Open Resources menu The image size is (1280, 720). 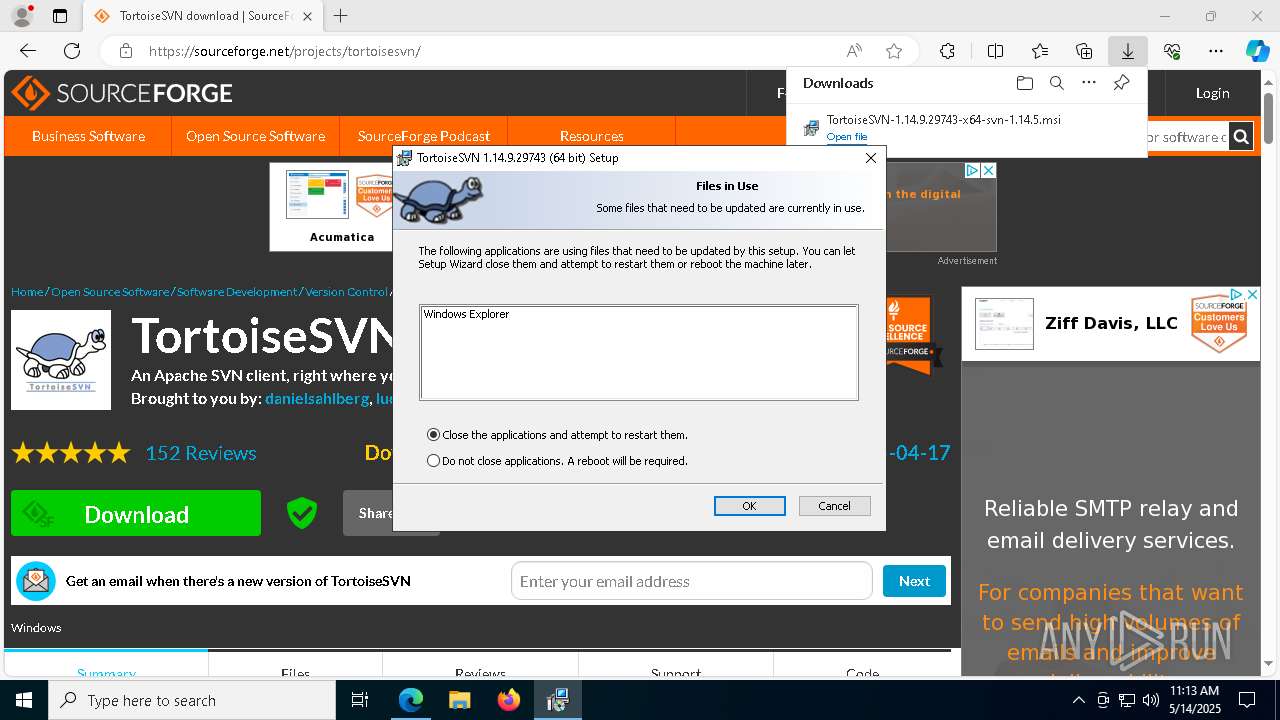tap(592, 136)
